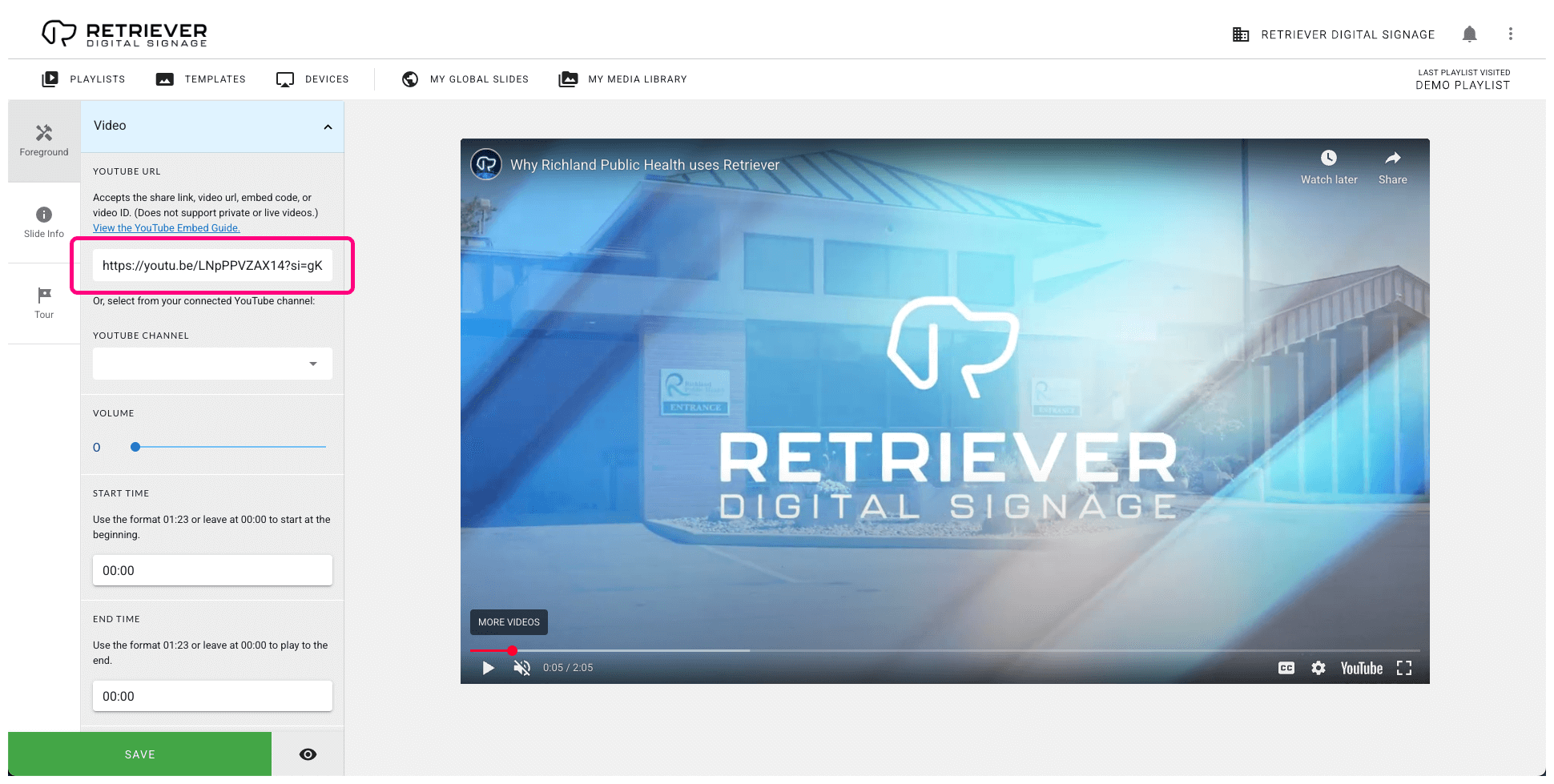Select the Slide Info sidebar tab

click(x=44, y=223)
